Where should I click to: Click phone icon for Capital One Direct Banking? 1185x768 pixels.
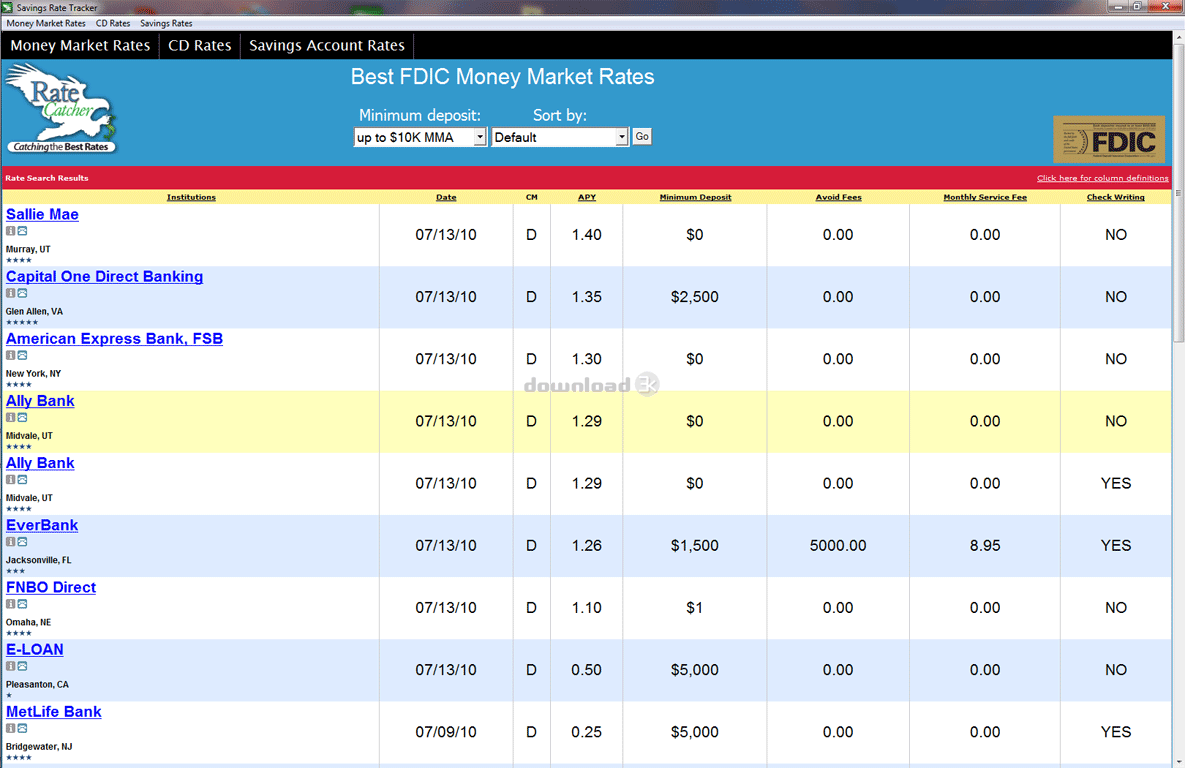[23, 293]
